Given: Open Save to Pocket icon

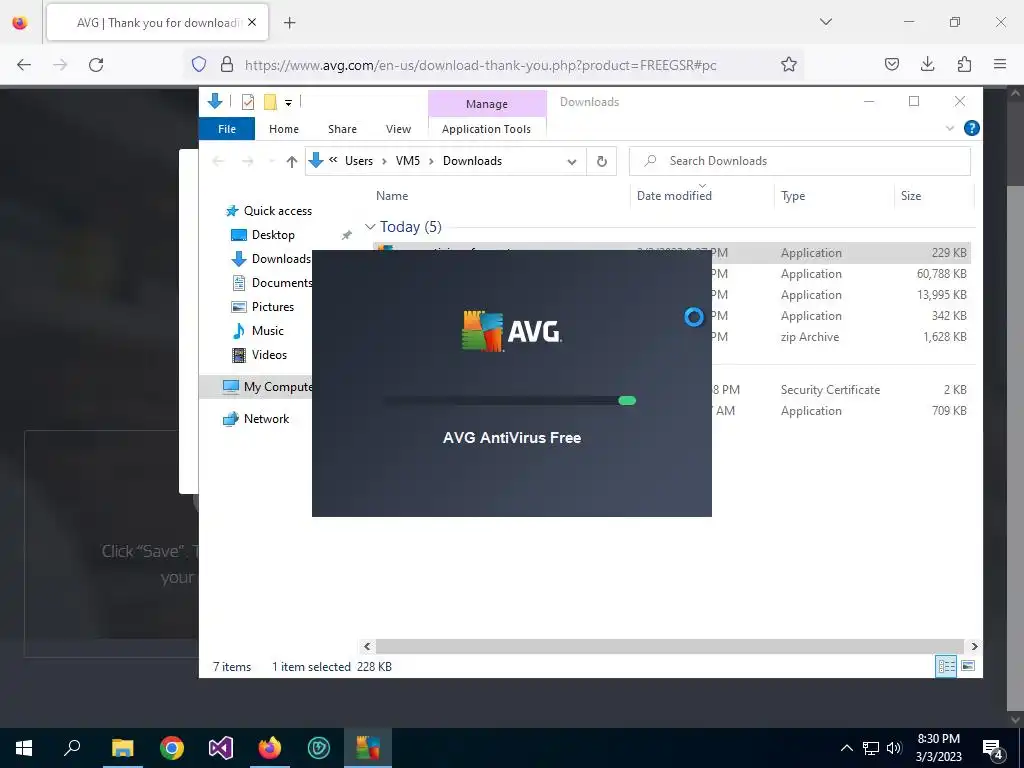Looking at the screenshot, I should [891, 64].
